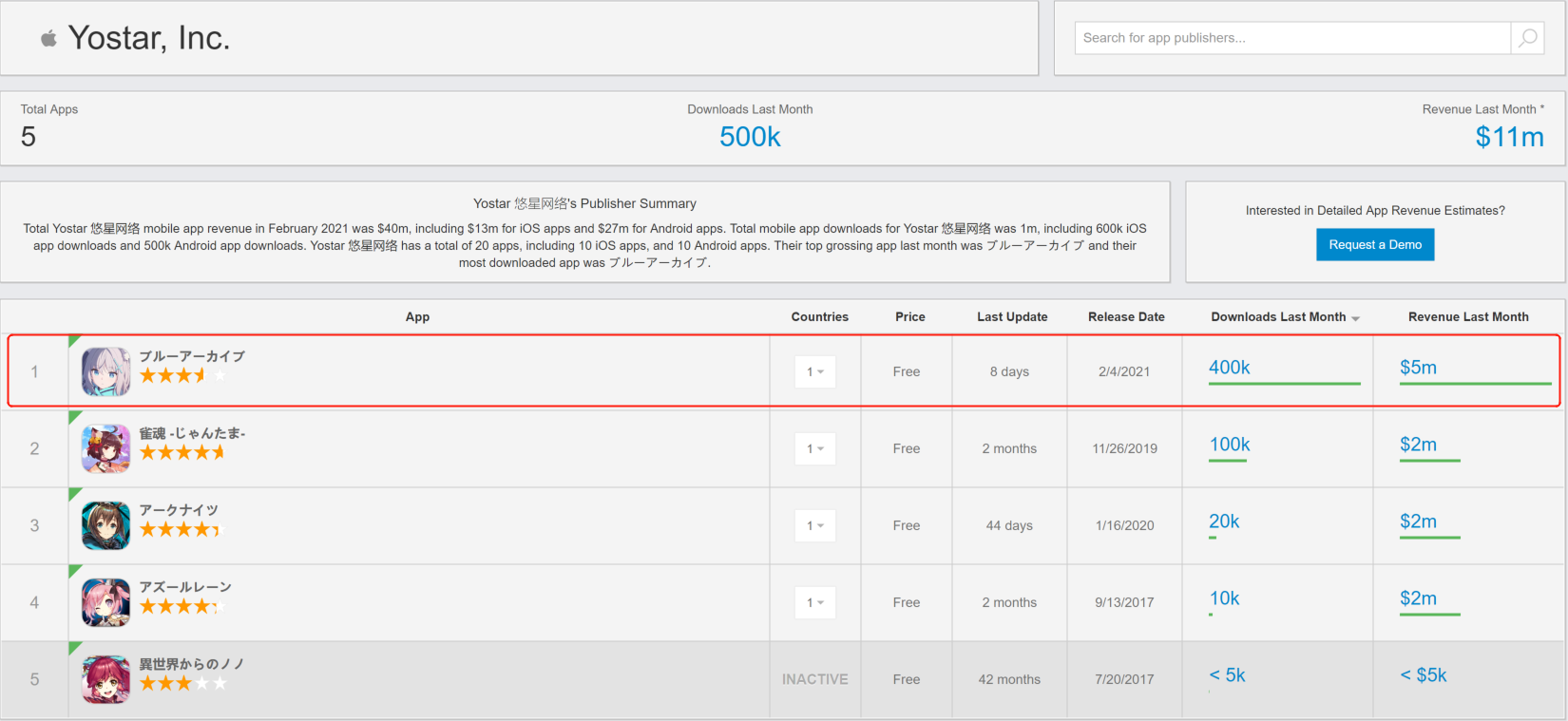Image resolution: width=1568 pixels, height=721 pixels.
Task: Click the < $5k revenue value
Action: coord(1424,675)
